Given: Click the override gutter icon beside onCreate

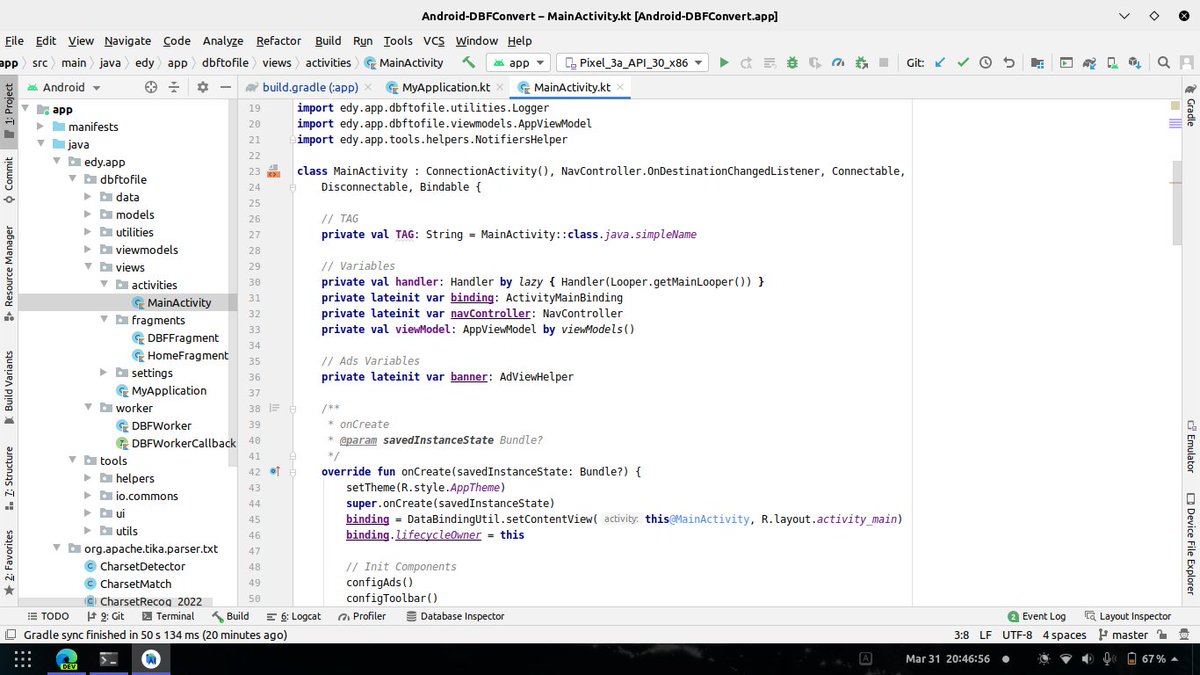Looking at the screenshot, I should click(x=274, y=471).
